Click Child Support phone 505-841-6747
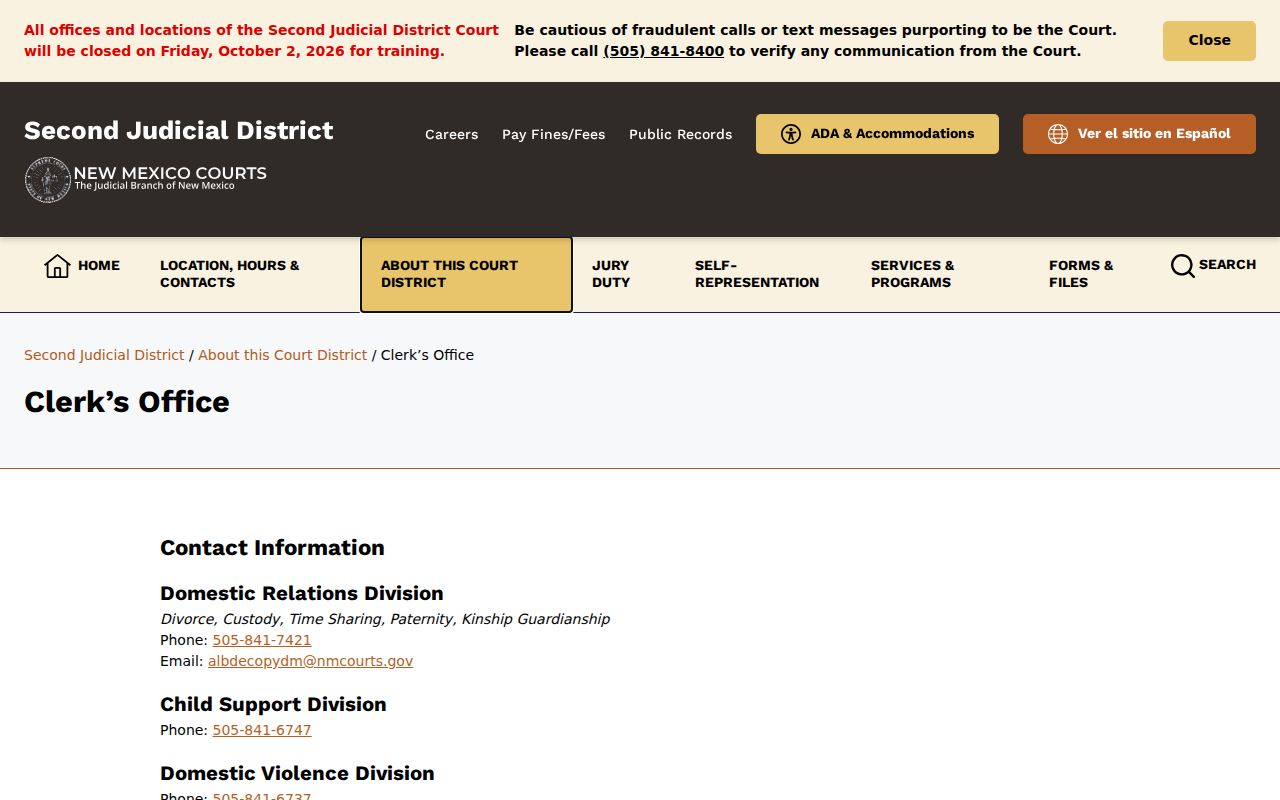1280x800 pixels. [x=262, y=730]
